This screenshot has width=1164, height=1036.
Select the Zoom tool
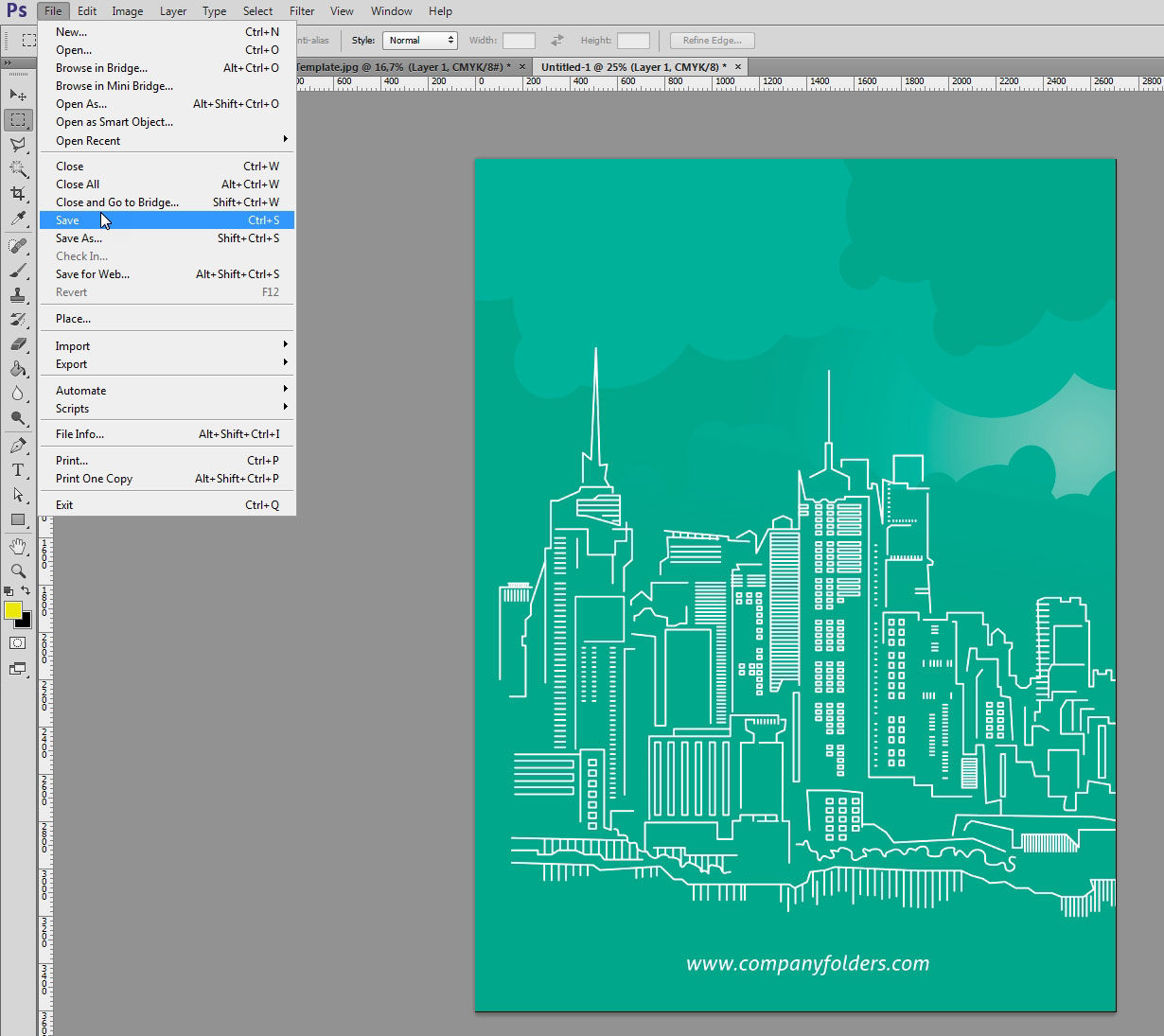coord(18,571)
